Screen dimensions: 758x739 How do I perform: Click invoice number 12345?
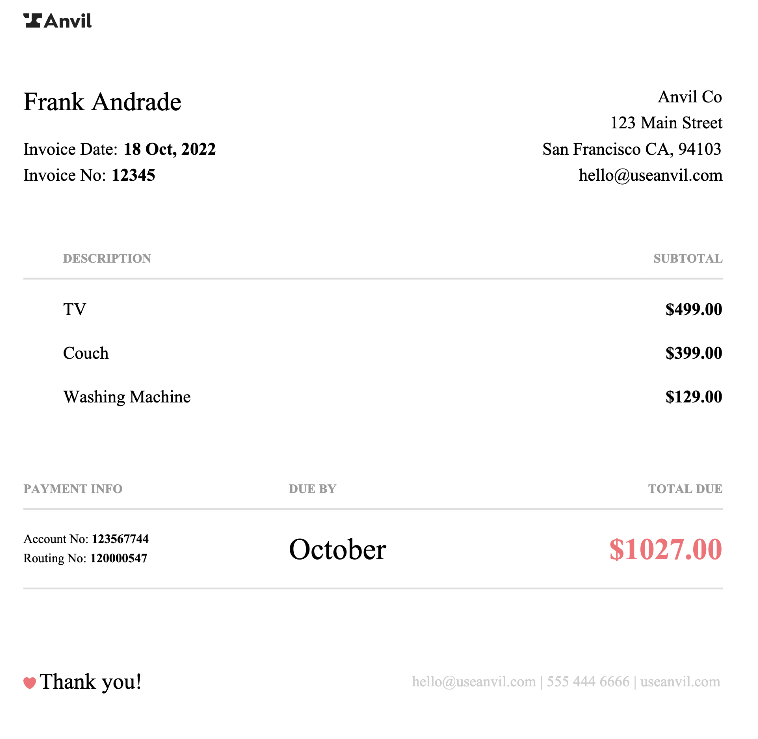coord(133,175)
